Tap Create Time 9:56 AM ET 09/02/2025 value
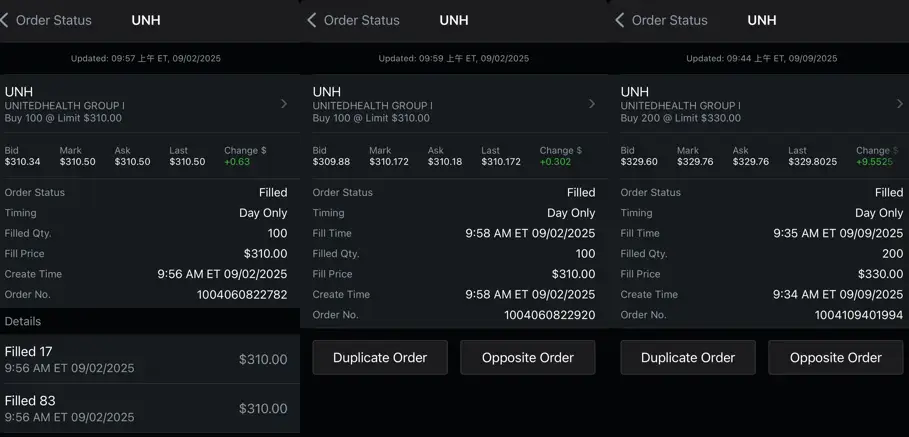Image resolution: width=909 pixels, height=437 pixels. coord(222,274)
